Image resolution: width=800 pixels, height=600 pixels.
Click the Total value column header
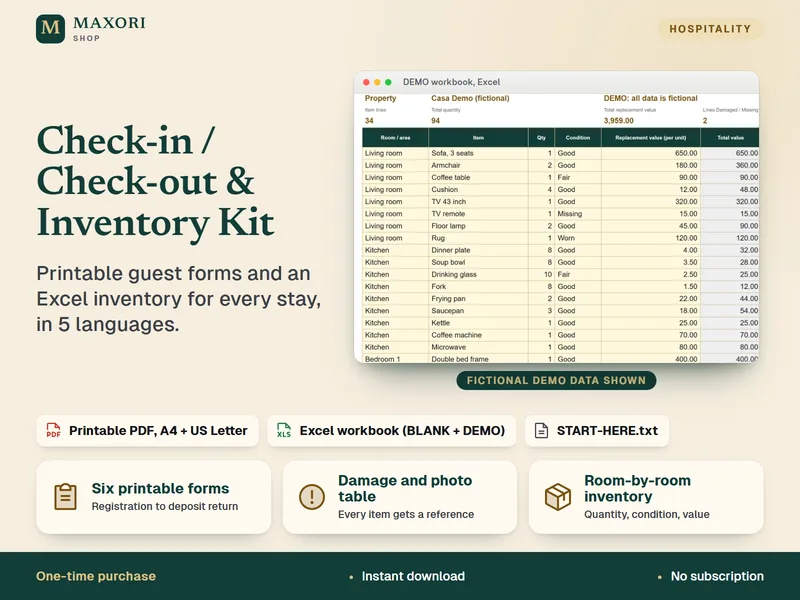(730, 138)
